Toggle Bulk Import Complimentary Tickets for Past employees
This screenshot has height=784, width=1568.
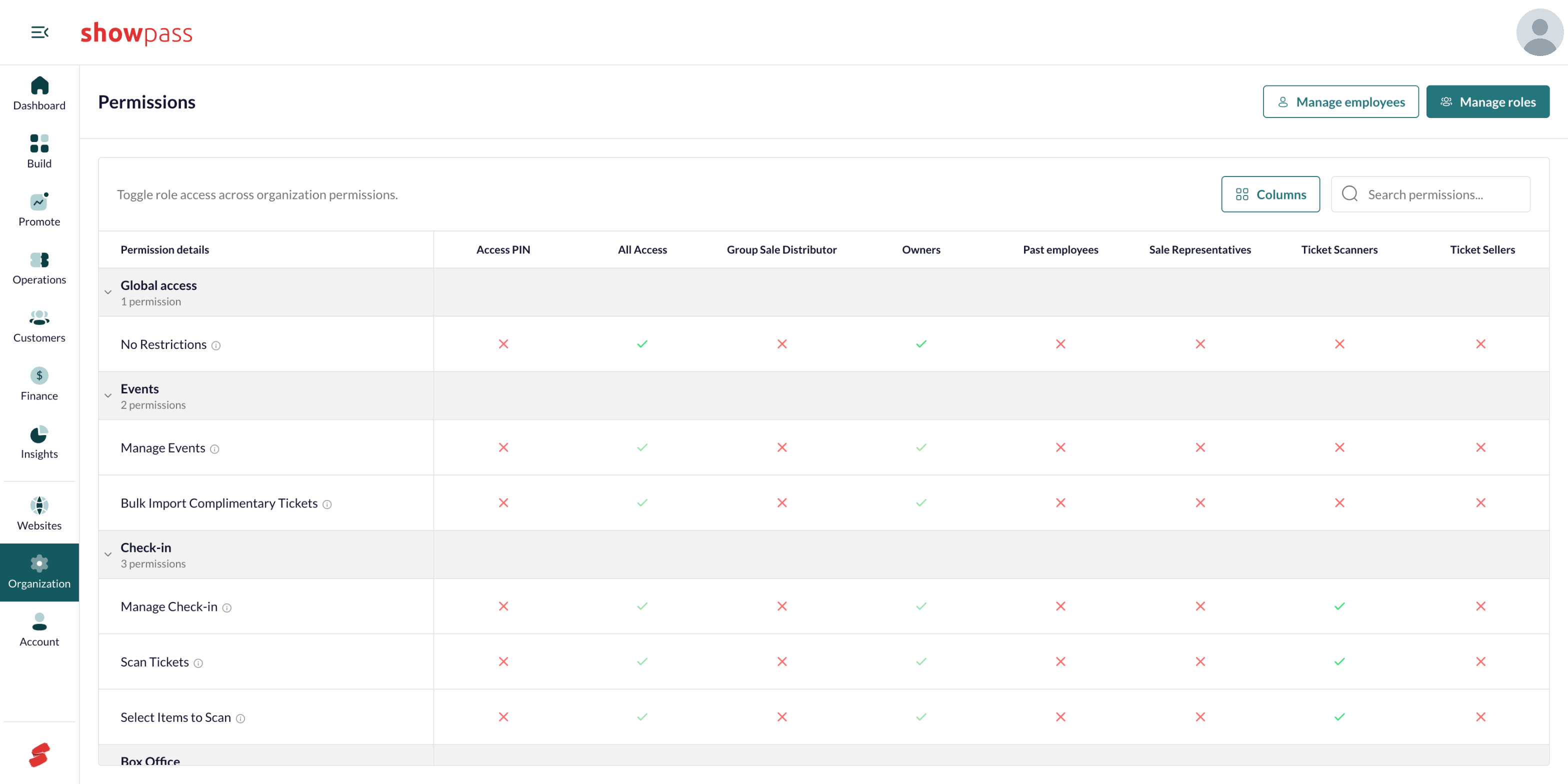(x=1060, y=503)
